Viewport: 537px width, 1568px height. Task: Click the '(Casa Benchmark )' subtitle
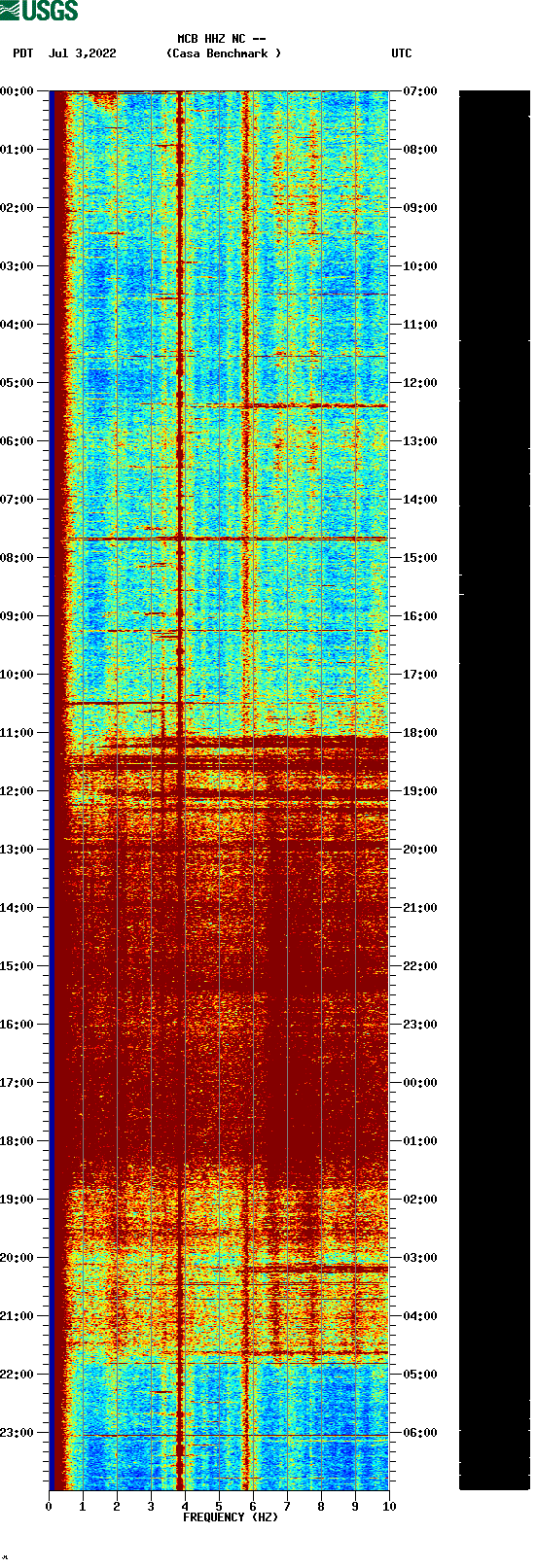(224, 53)
